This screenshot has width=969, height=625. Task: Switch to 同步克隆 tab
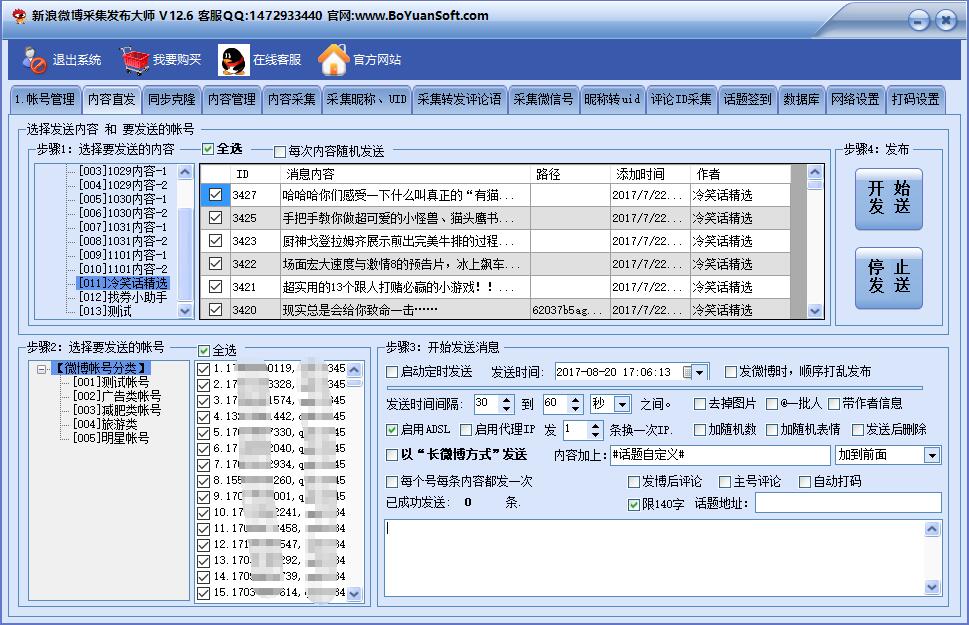[172, 100]
